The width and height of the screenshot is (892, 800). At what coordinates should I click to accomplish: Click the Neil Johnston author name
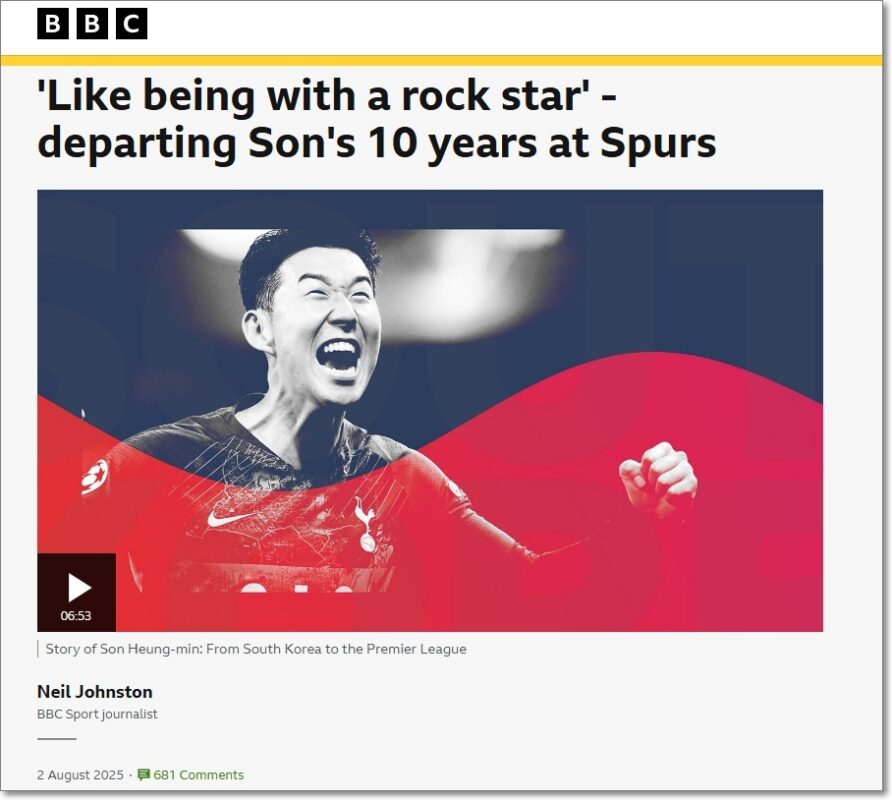94,691
